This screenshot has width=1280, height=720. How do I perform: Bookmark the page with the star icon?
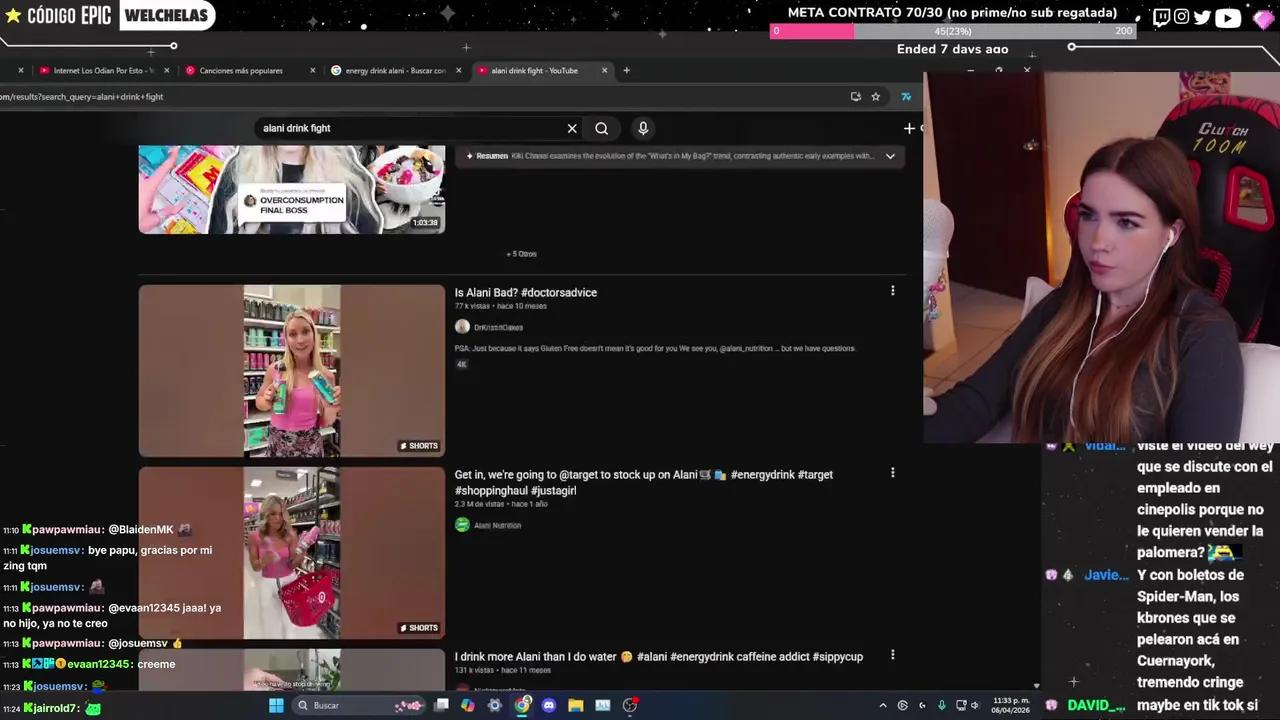875,96
